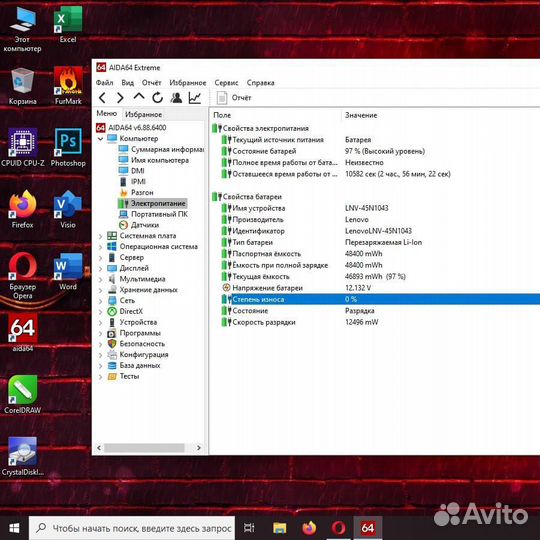Expand the DirectX node
This screenshot has width=540, height=540.
coord(100,312)
